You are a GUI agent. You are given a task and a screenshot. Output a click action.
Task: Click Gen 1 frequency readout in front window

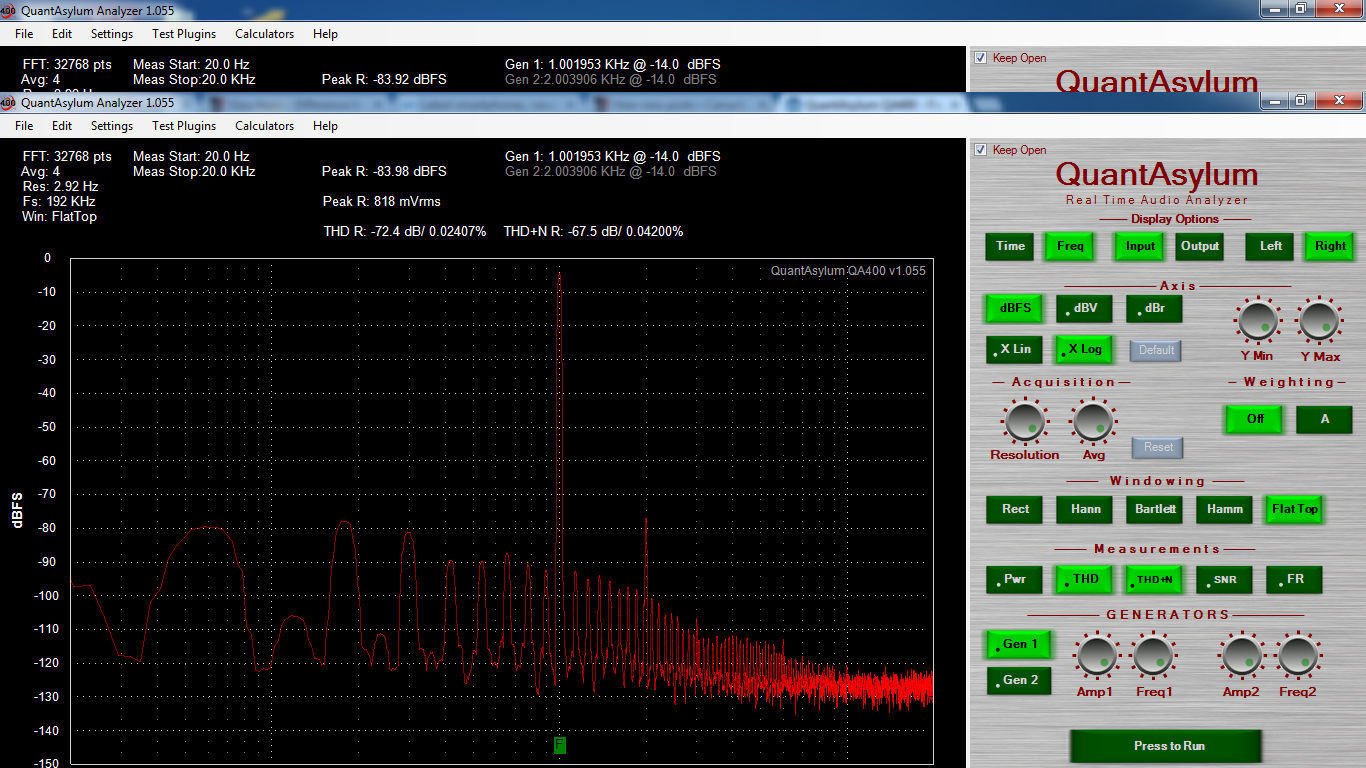point(613,156)
